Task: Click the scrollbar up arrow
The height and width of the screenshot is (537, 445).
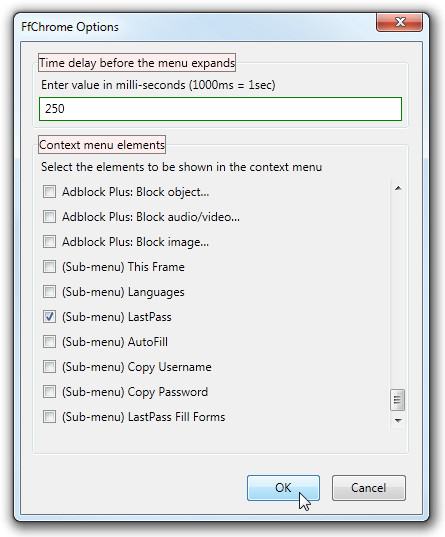Action: [398, 188]
